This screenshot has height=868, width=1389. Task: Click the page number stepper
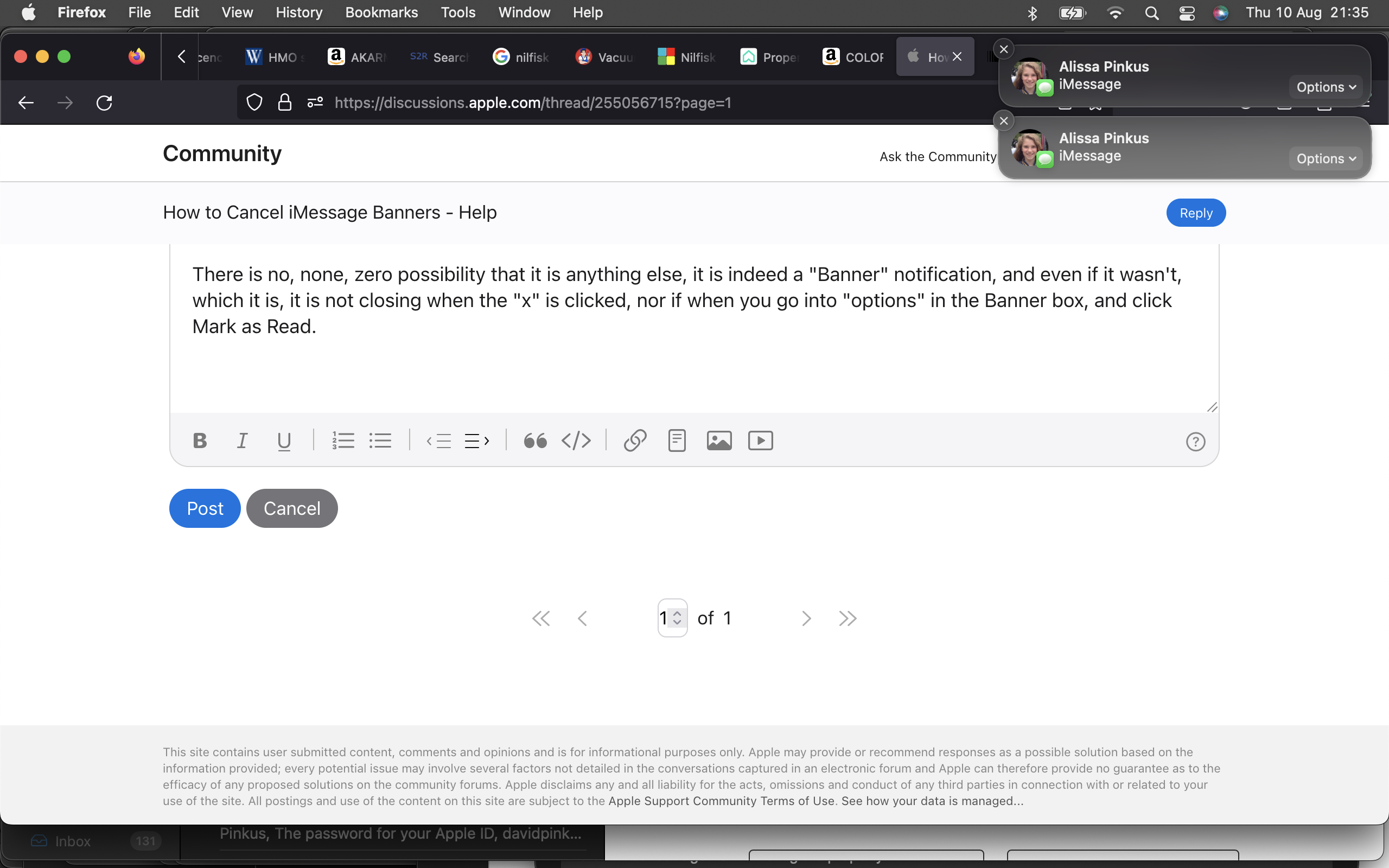point(677,618)
